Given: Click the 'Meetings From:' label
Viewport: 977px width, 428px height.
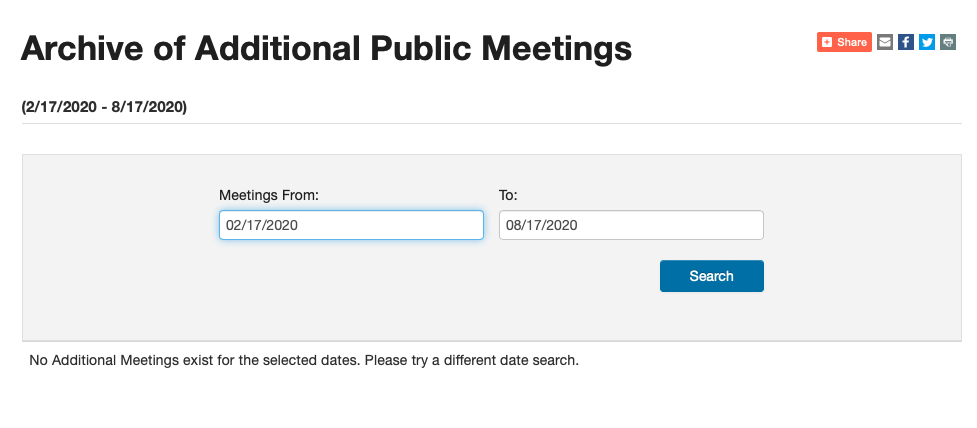Looking at the screenshot, I should 269,196.
